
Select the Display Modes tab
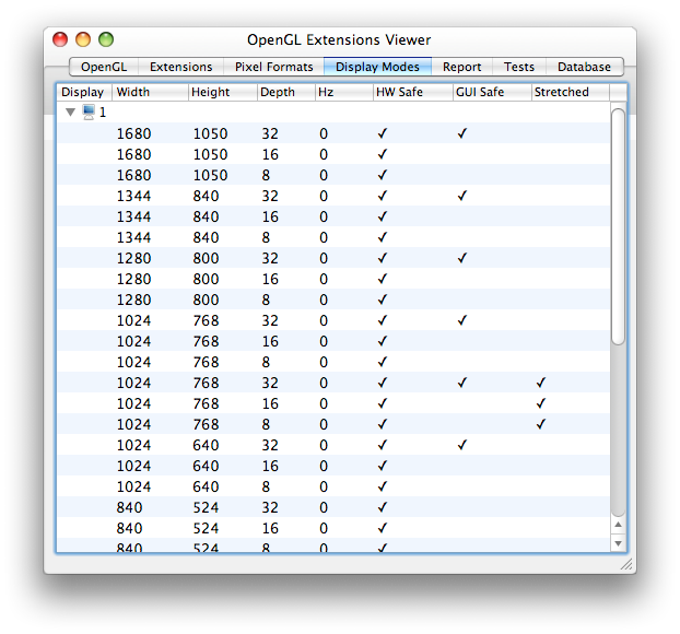377,67
